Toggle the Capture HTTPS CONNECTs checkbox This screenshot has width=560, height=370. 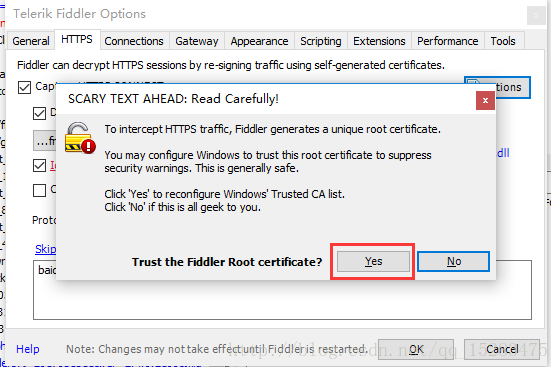click(24, 87)
